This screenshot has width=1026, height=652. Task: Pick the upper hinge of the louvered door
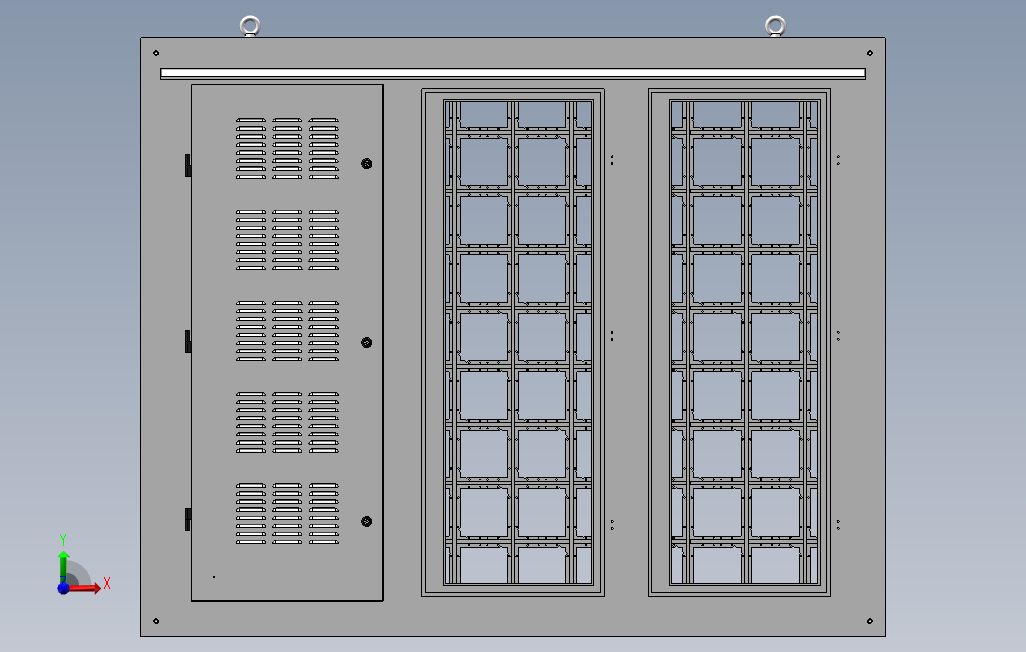point(188,165)
